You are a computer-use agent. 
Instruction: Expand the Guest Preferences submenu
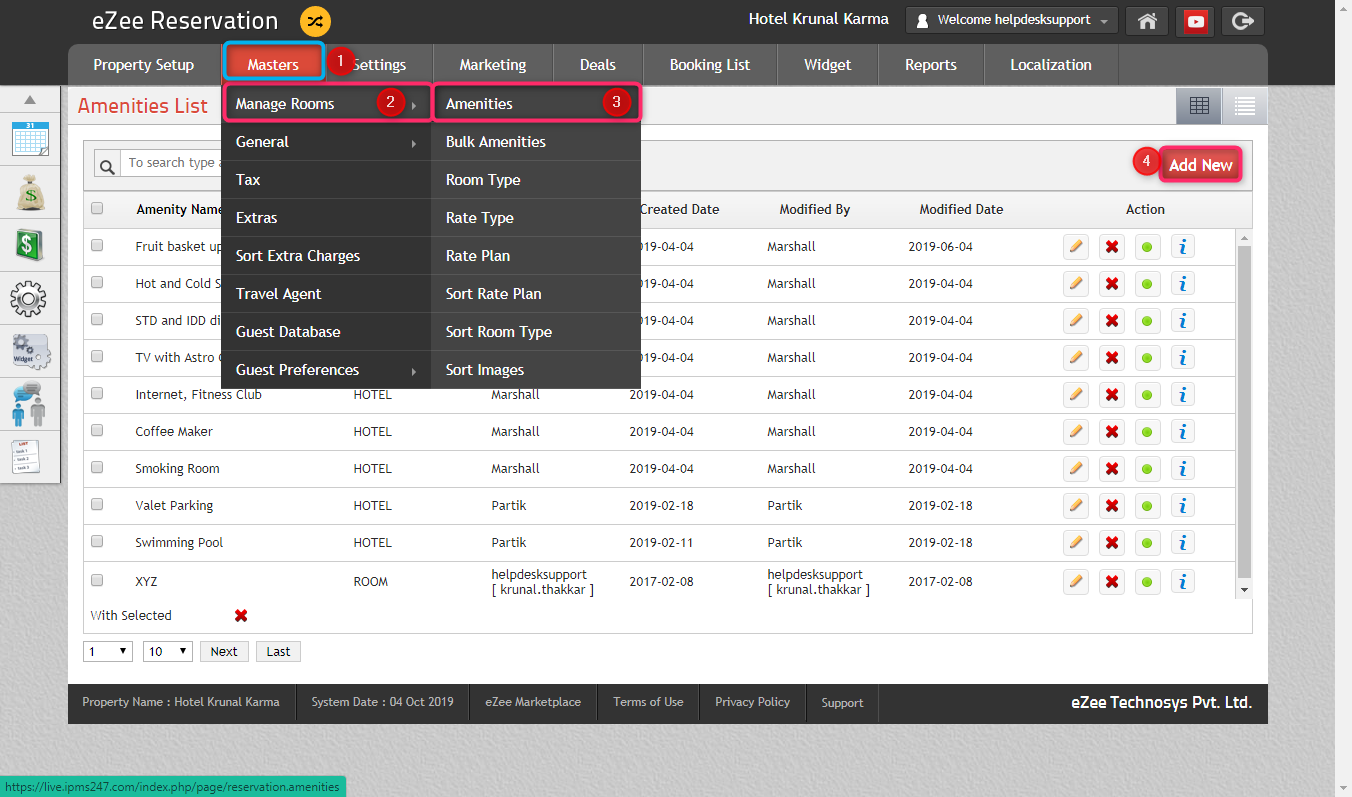(x=326, y=370)
